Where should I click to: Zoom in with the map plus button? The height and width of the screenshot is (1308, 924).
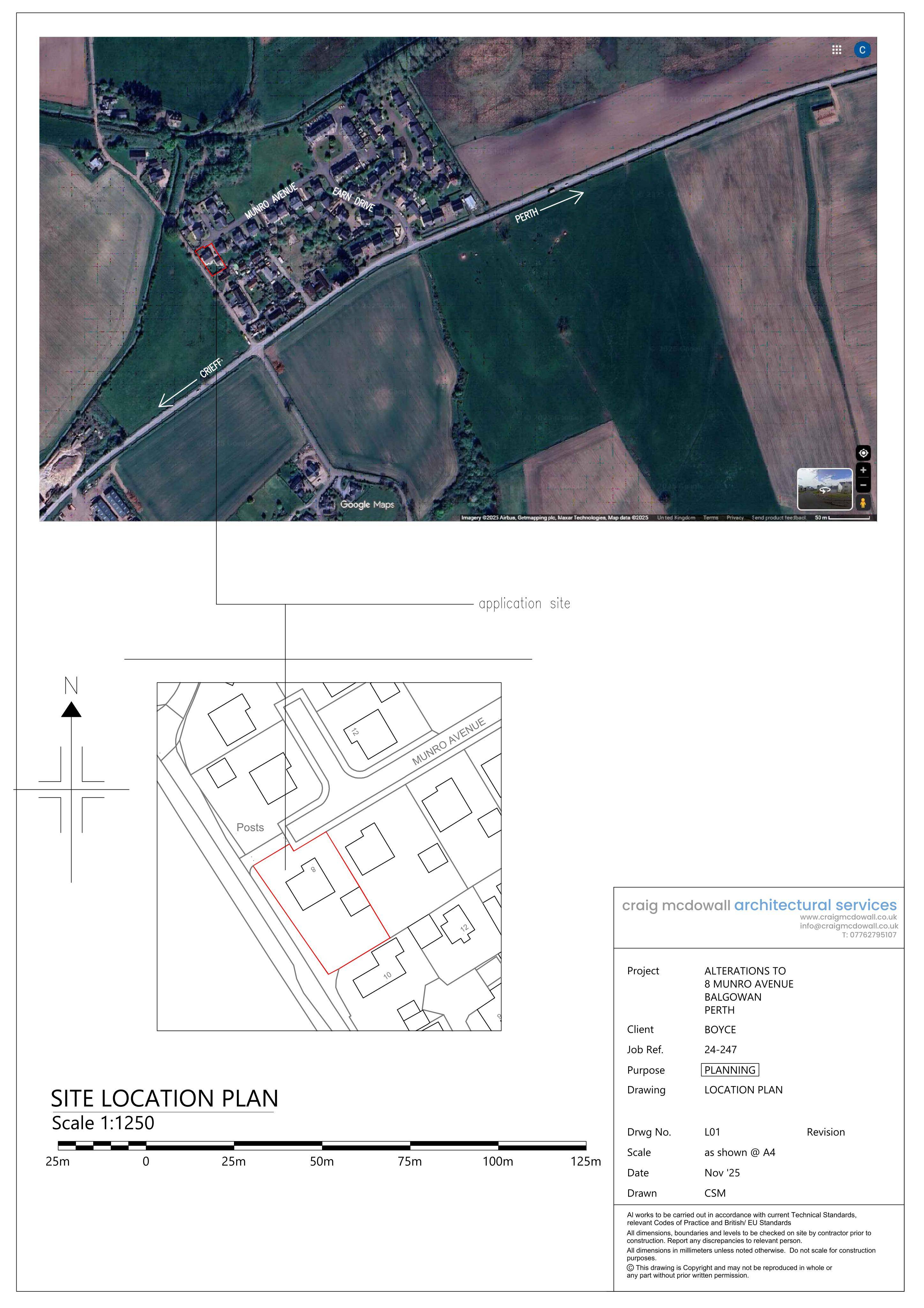pos(863,471)
